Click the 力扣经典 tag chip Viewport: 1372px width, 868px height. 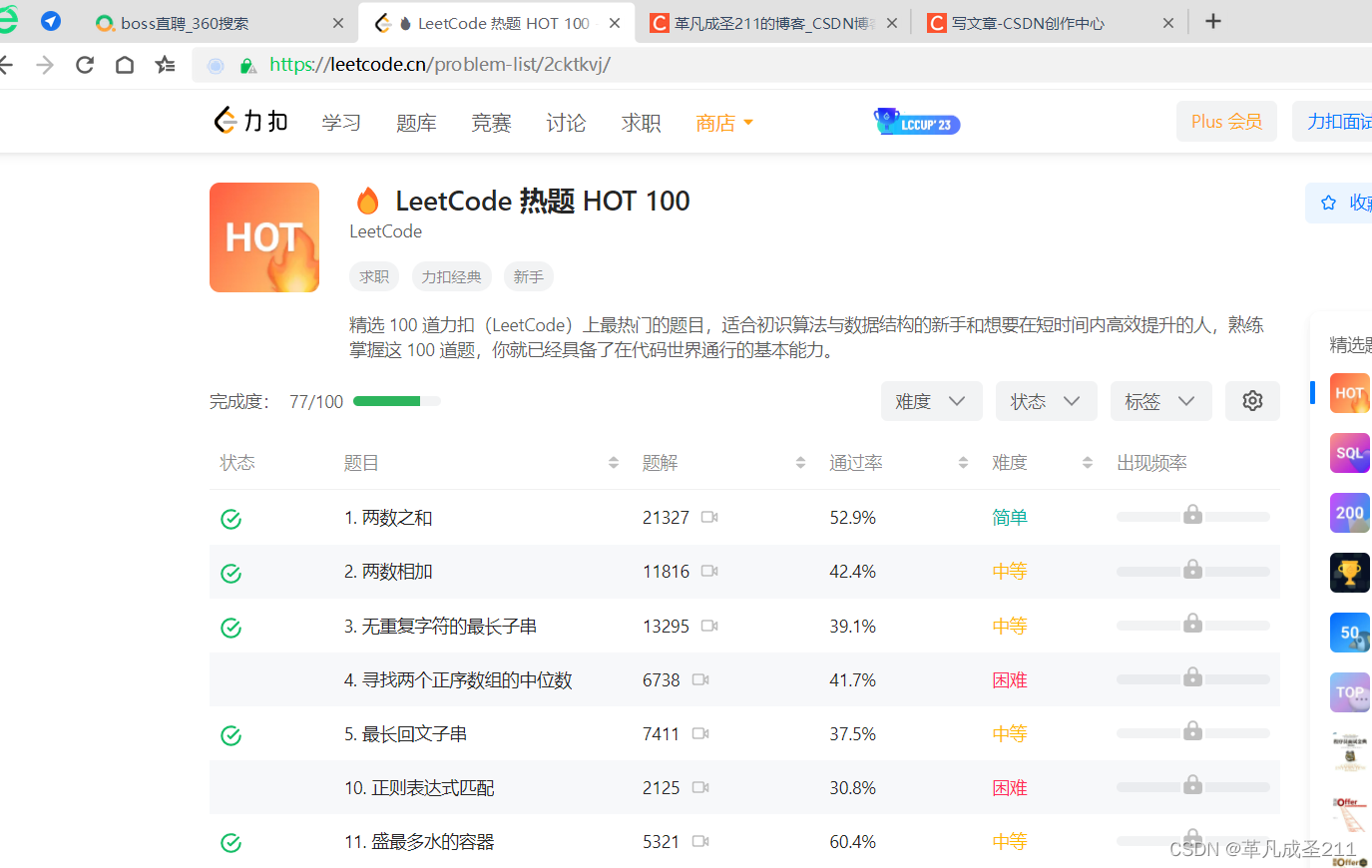coord(451,276)
